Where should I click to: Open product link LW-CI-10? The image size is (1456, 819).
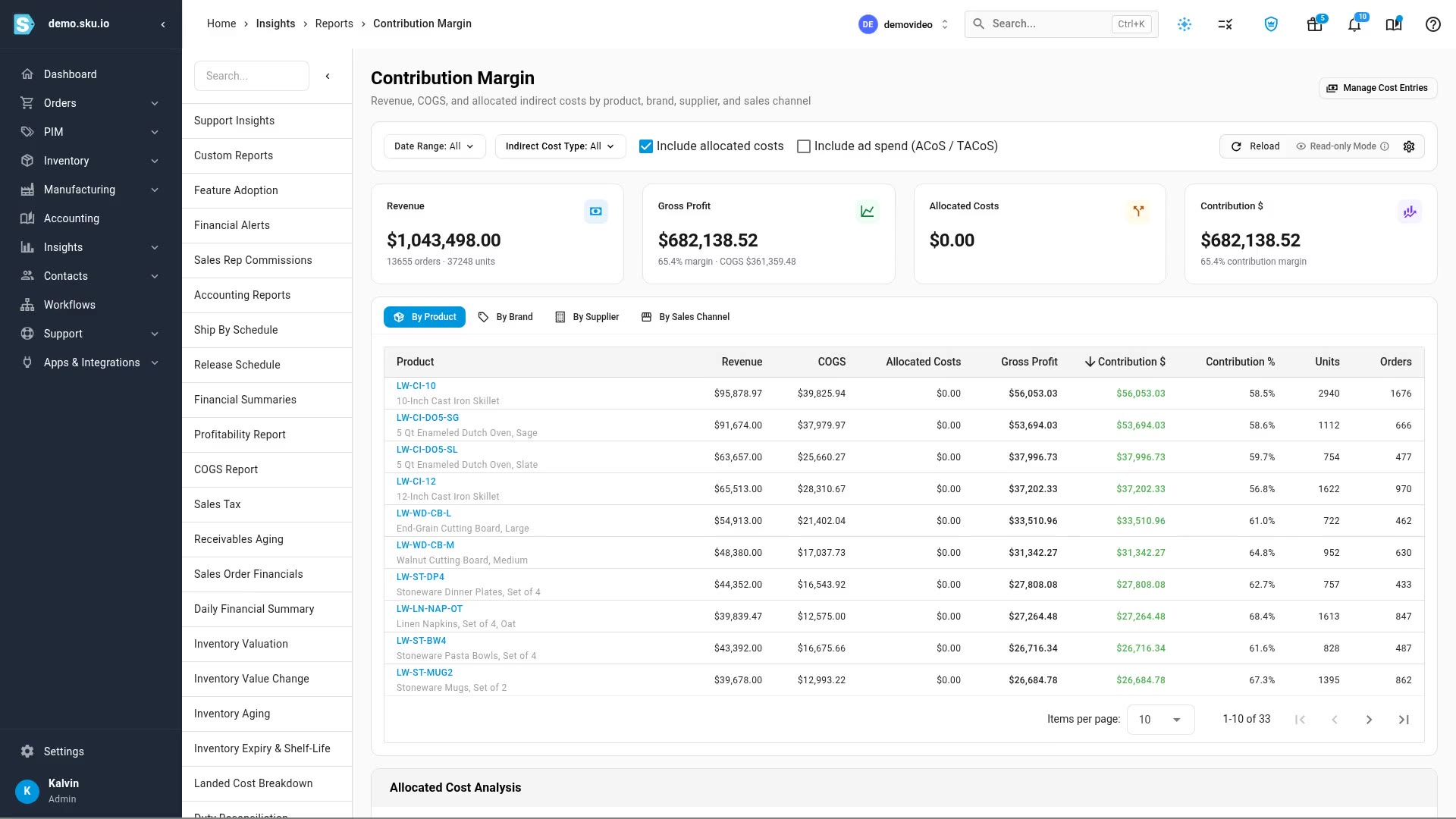point(416,386)
